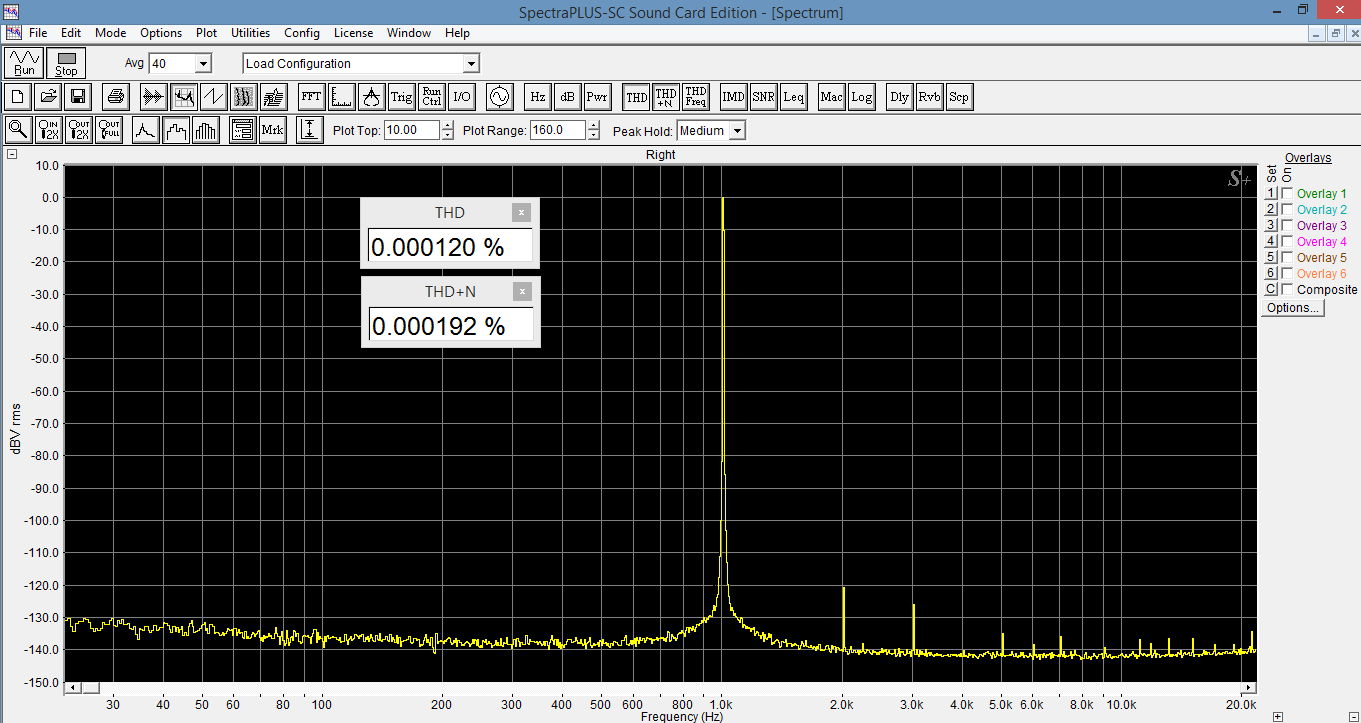Click the Save floppy disk icon
This screenshot has width=1361, height=723.
pyautogui.click(x=78, y=97)
